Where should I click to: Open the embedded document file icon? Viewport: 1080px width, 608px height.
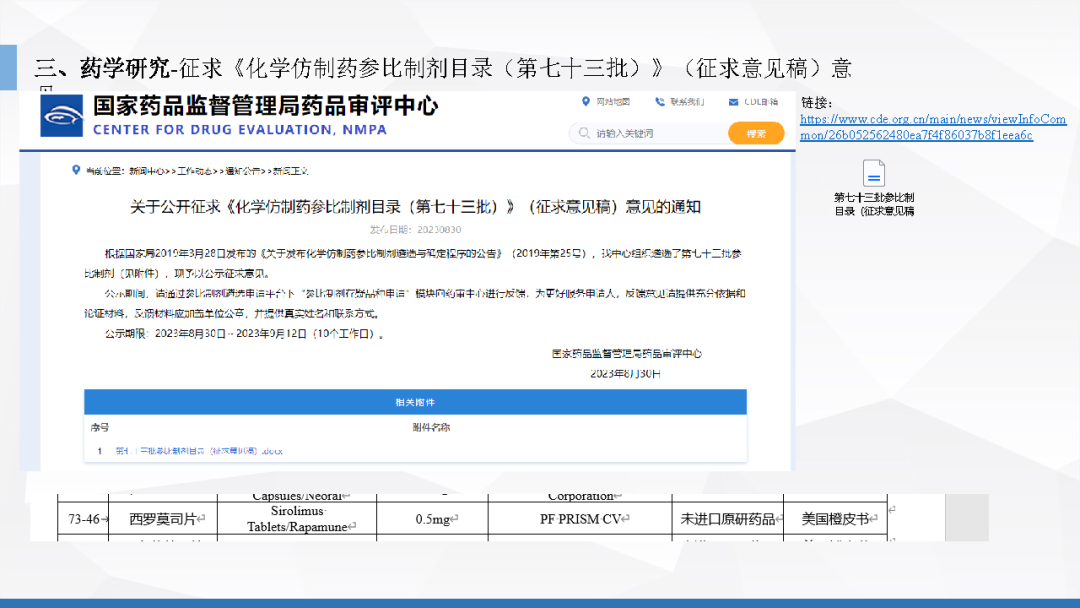pyautogui.click(x=873, y=173)
